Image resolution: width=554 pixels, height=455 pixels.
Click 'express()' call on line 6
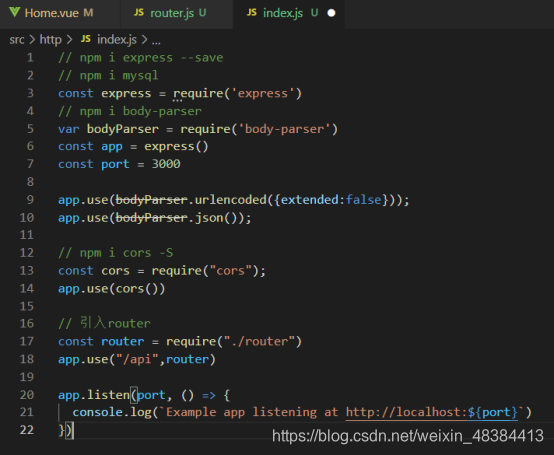[x=176, y=147]
